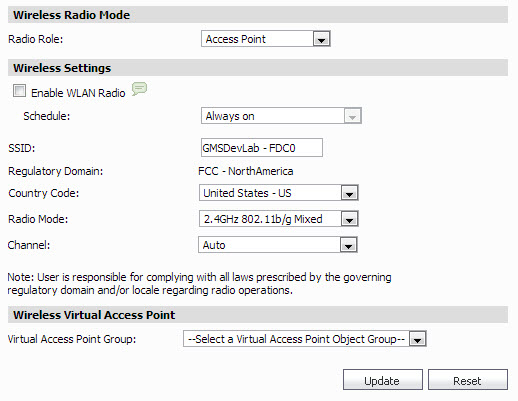Click into the SSID text field
This screenshot has height=401, width=518.
coord(262,148)
